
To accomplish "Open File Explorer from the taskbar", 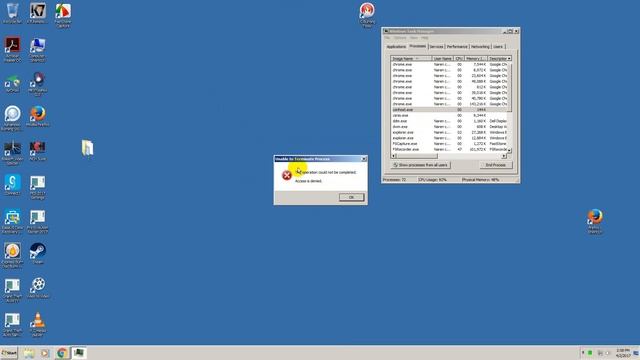I will [x=29, y=353].
